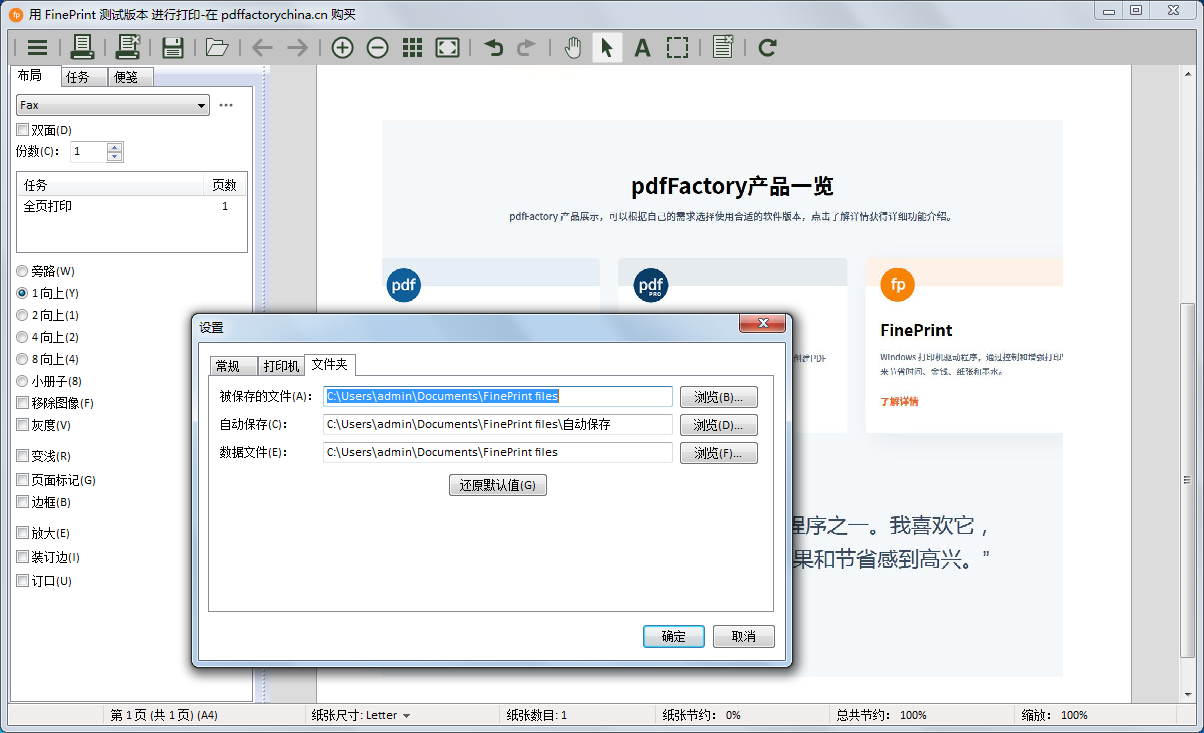Click the Refresh circular arrow icon
The width and height of the screenshot is (1204, 733).
point(767,47)
